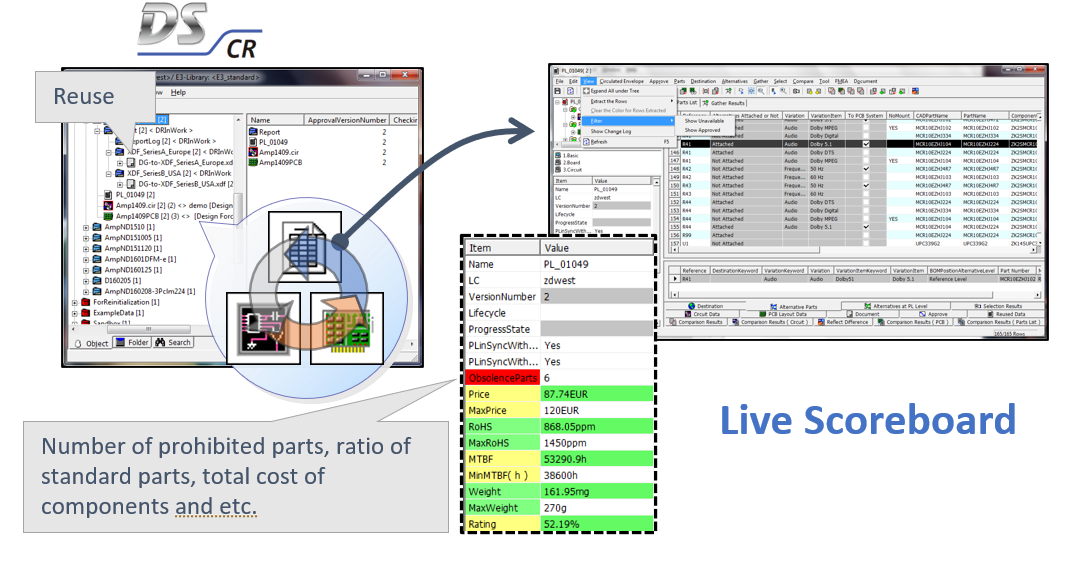1068x562 pixels.
Task: Open the Alternative Parts bottom tab
Action: (797, 306)
